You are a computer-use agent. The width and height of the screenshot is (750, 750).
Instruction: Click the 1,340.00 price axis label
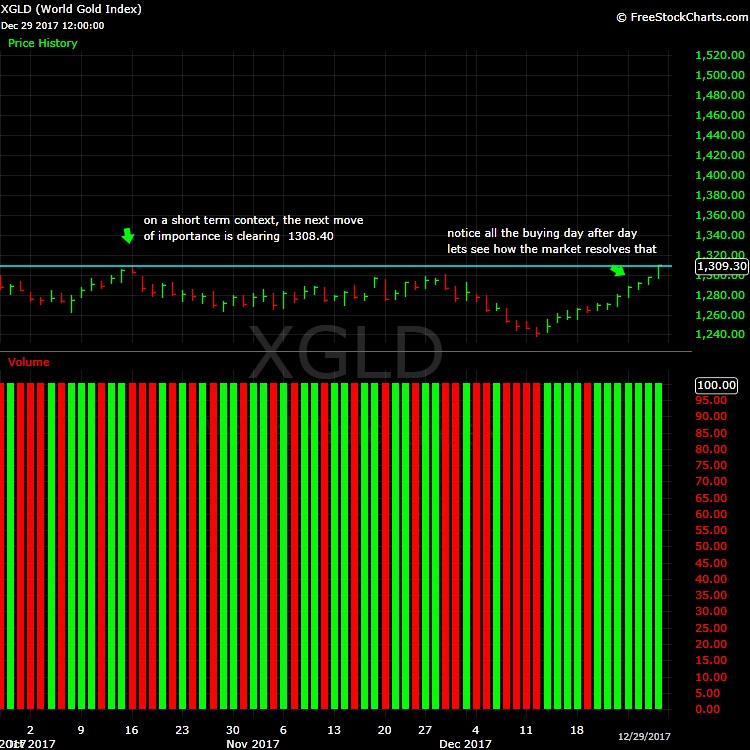pos(719,235)
